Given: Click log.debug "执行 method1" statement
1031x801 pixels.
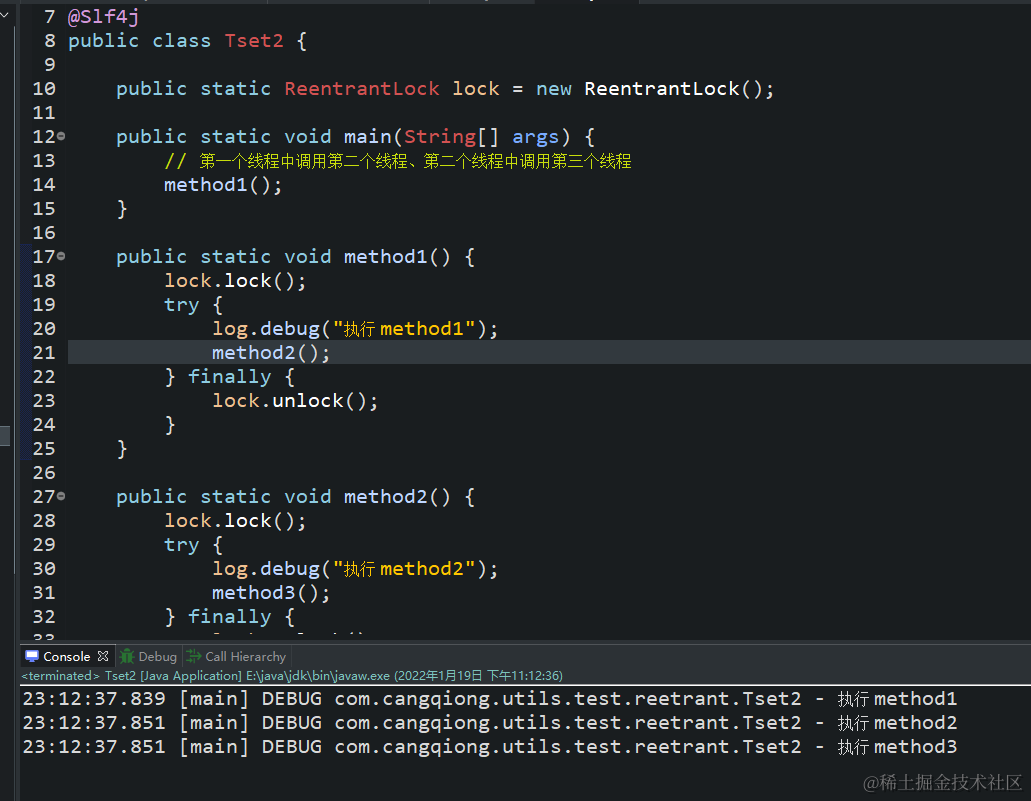Looking at the screenshot, I should tap(355, 328).
